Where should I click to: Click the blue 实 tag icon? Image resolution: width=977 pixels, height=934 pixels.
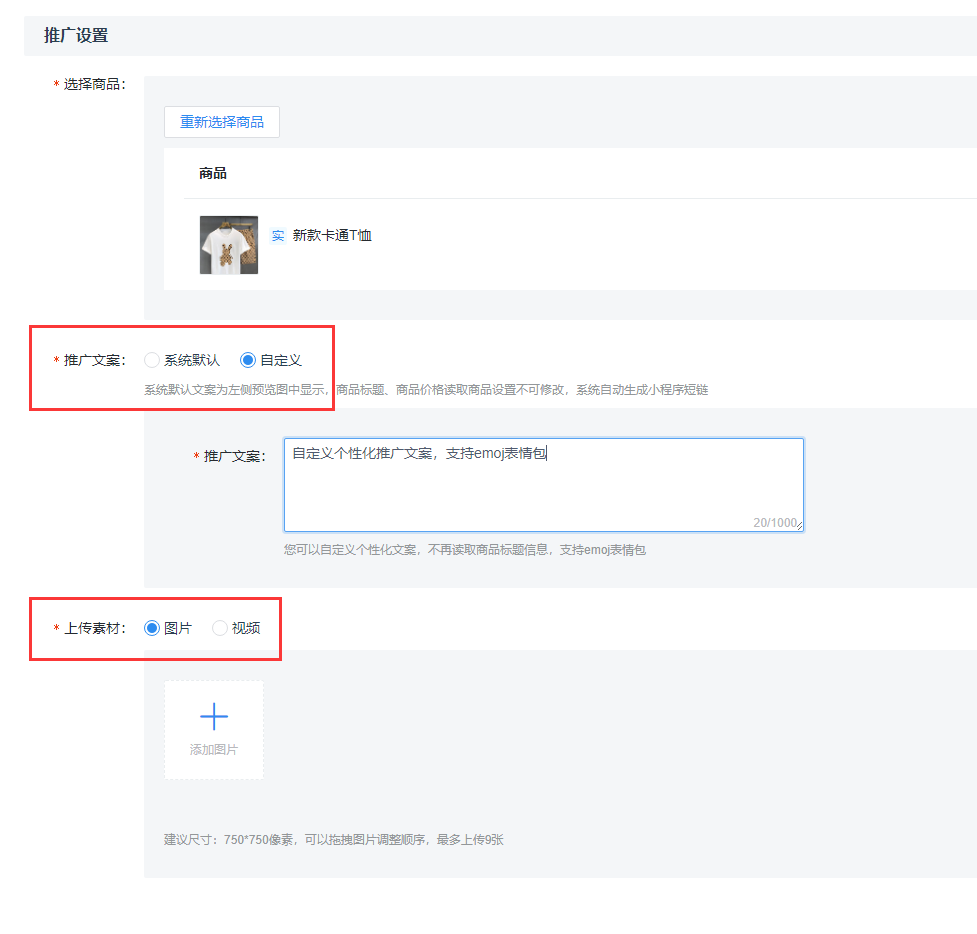coord(278,236)
